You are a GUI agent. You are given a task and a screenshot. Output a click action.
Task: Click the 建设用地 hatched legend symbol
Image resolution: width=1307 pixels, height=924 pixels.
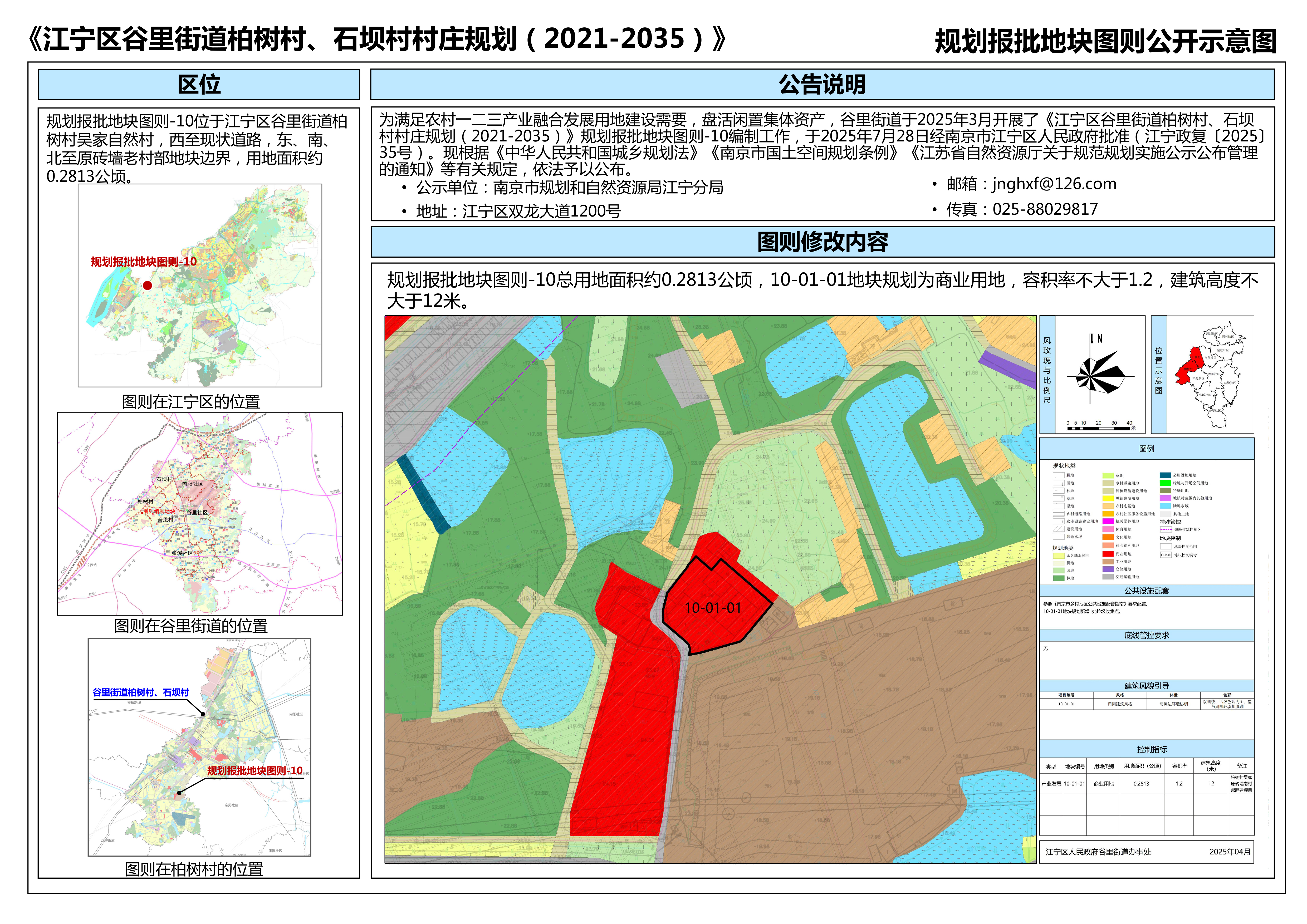tap(1059, 529)
